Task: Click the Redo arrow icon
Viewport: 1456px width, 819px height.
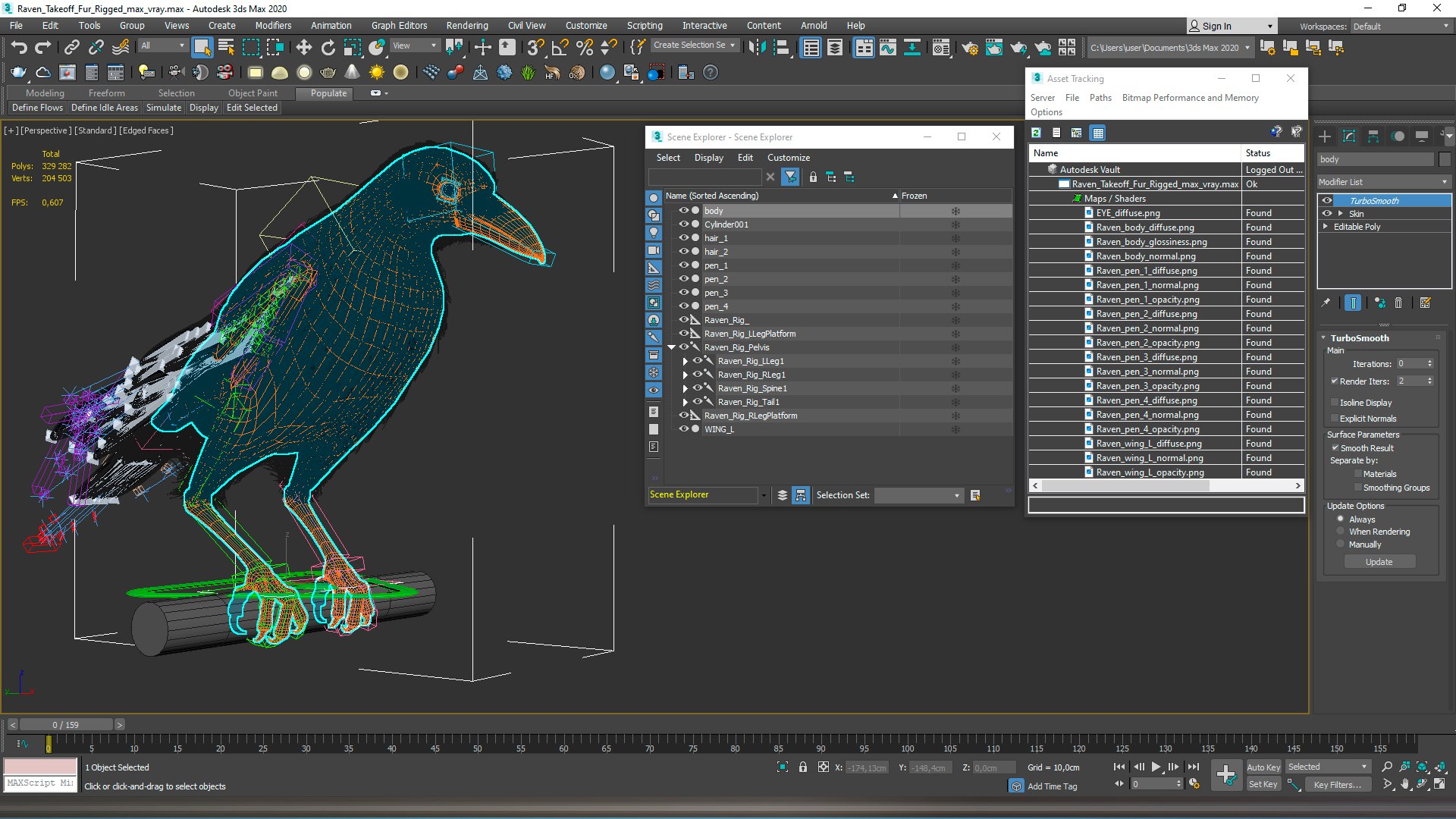Action: pyautogui.click(x=43, y=47)
